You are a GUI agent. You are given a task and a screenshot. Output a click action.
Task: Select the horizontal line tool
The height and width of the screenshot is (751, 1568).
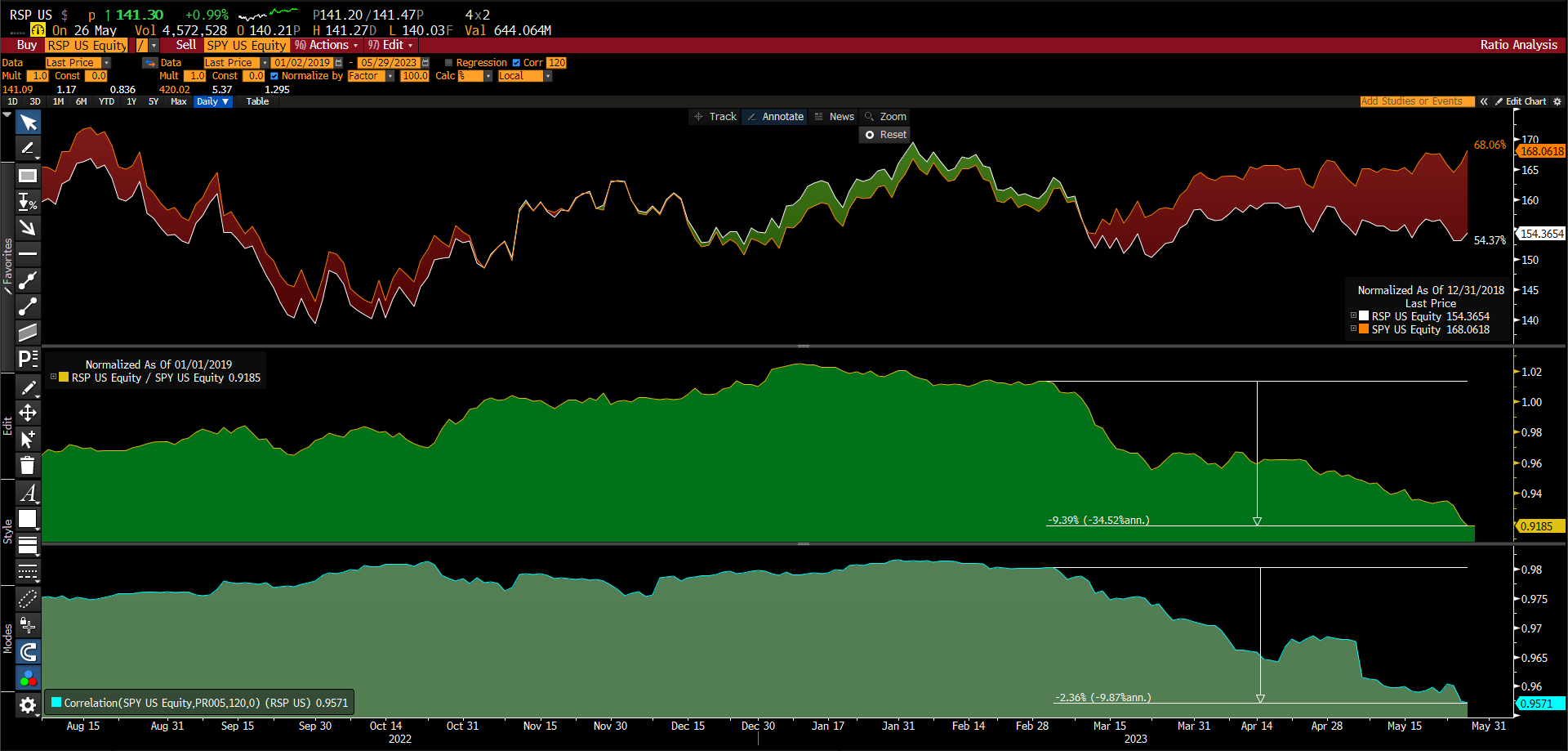coord(28,254)
